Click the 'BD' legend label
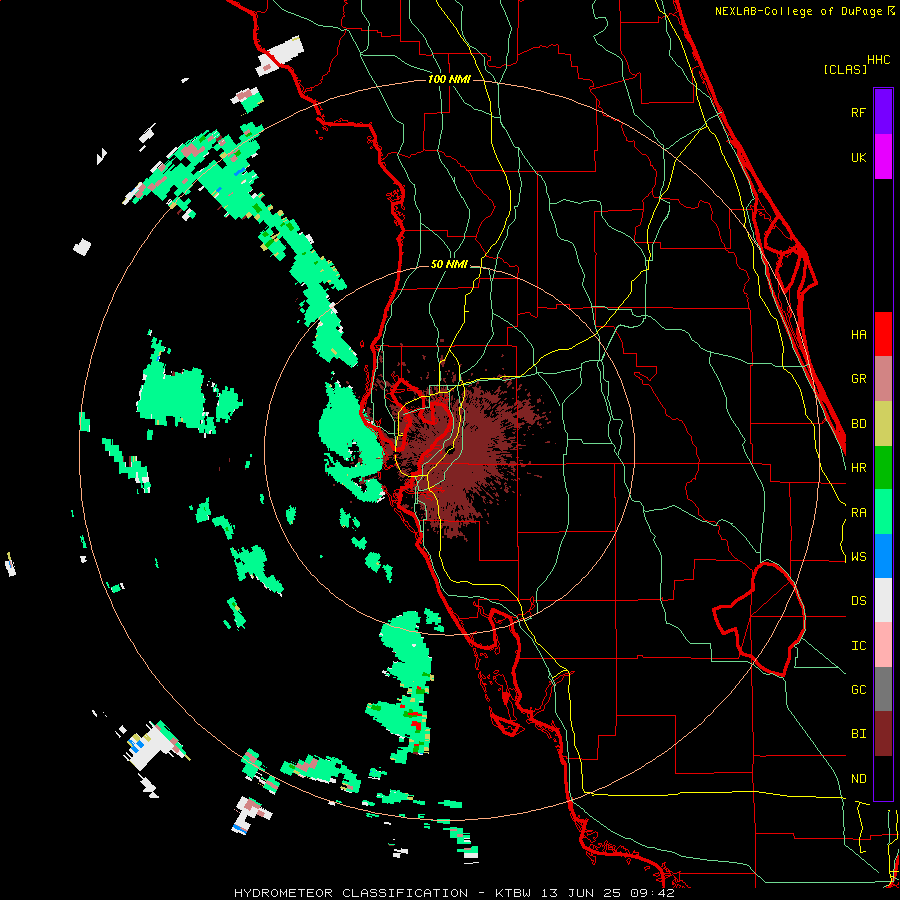Image resolution: width=900 pixels, height=900 pixels. click(x=859, y=424)
